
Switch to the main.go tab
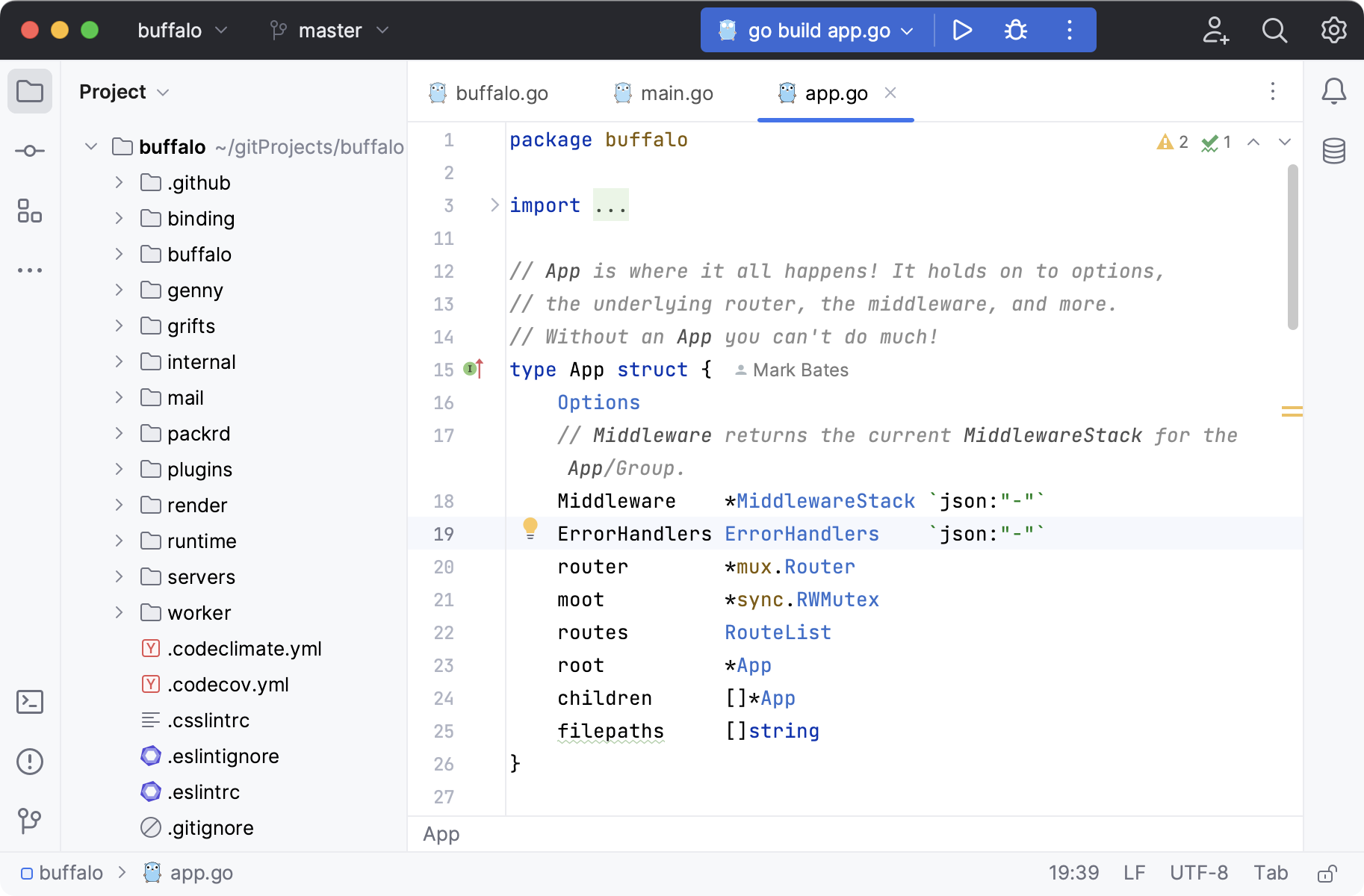(x=663, y=93)
